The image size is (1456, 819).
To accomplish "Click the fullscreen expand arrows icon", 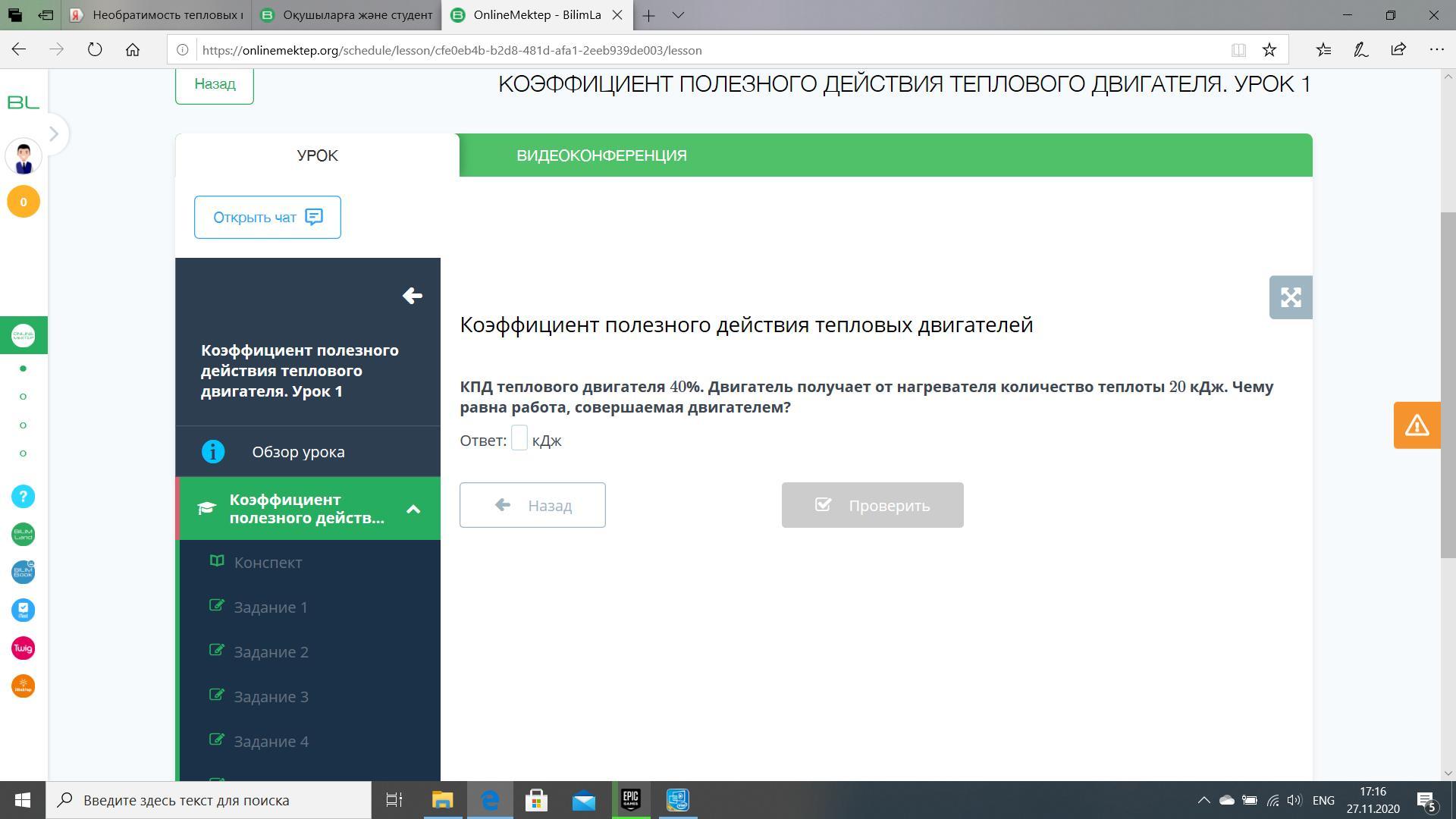I will tap(1291, 297).
